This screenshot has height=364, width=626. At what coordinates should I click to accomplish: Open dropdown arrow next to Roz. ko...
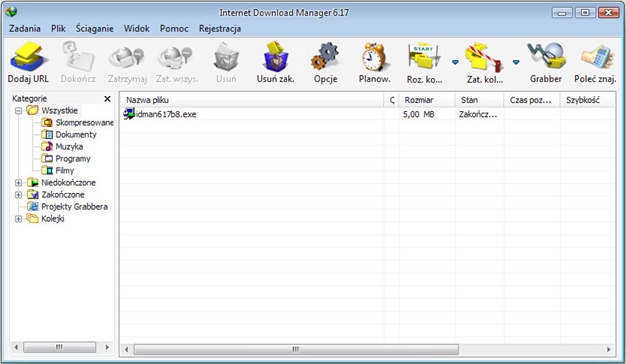pos(455,62)
